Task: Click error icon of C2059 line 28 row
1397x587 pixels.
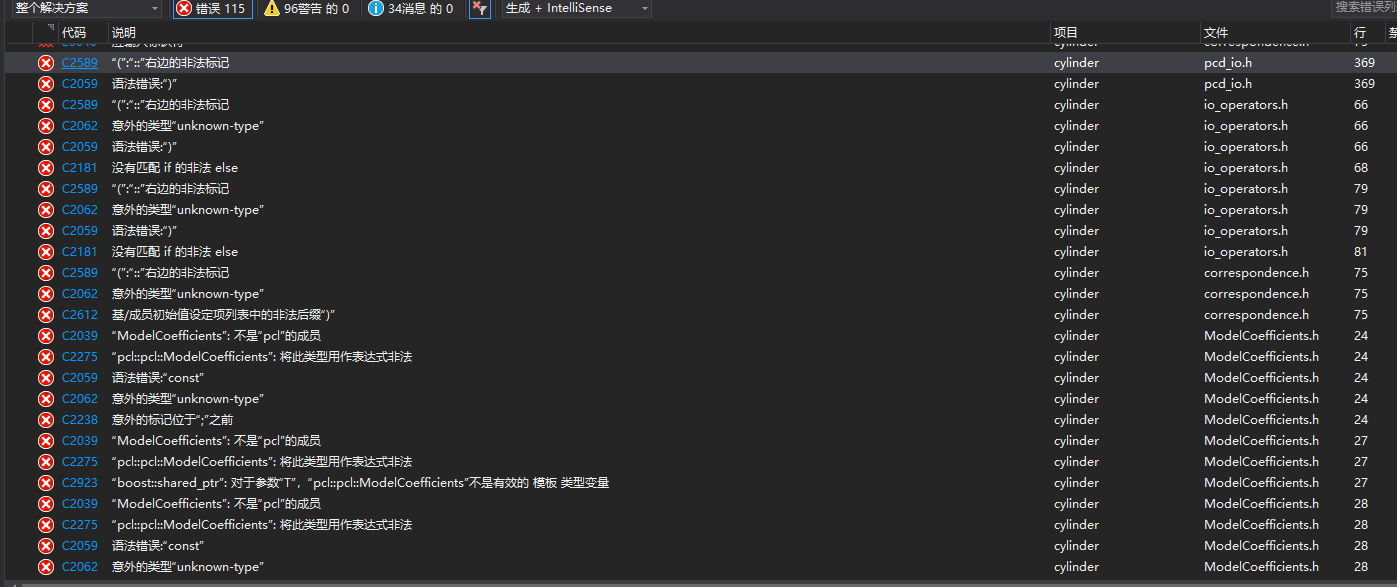Action: click(46, 546)
